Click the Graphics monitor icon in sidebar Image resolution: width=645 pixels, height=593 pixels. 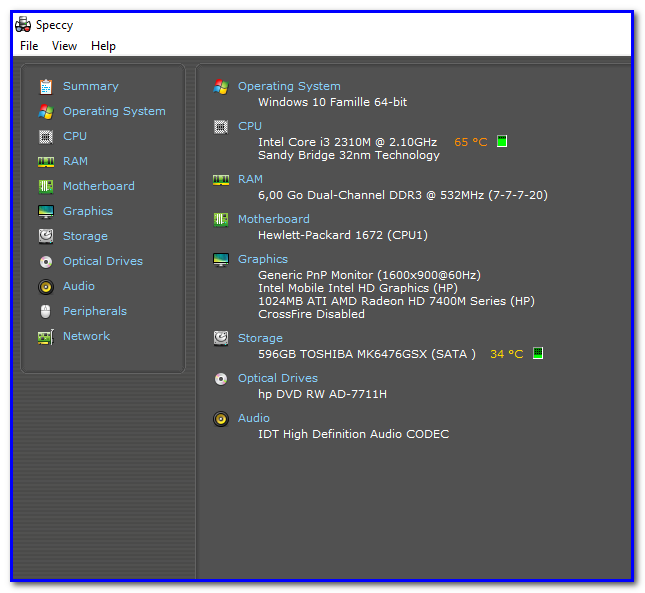point(46,211)
